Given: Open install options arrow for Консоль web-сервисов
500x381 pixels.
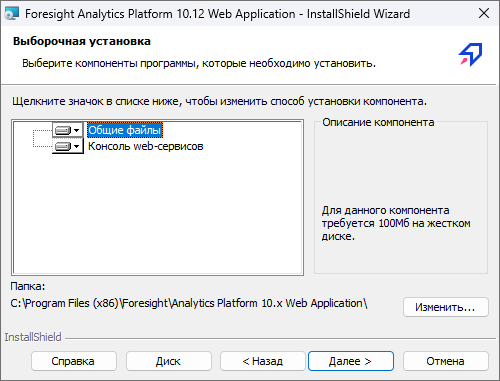Looking at the screenshot, I should (x=77, y=146).
